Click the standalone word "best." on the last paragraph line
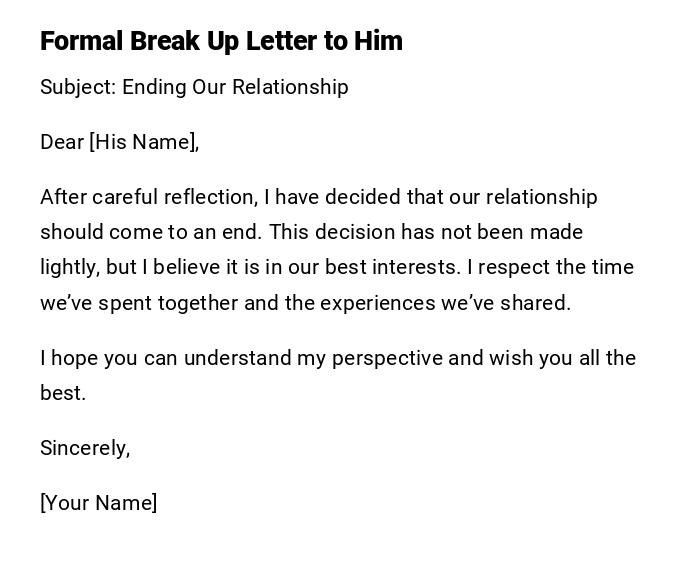Screen dimensions: 700x566 (63, 393)
